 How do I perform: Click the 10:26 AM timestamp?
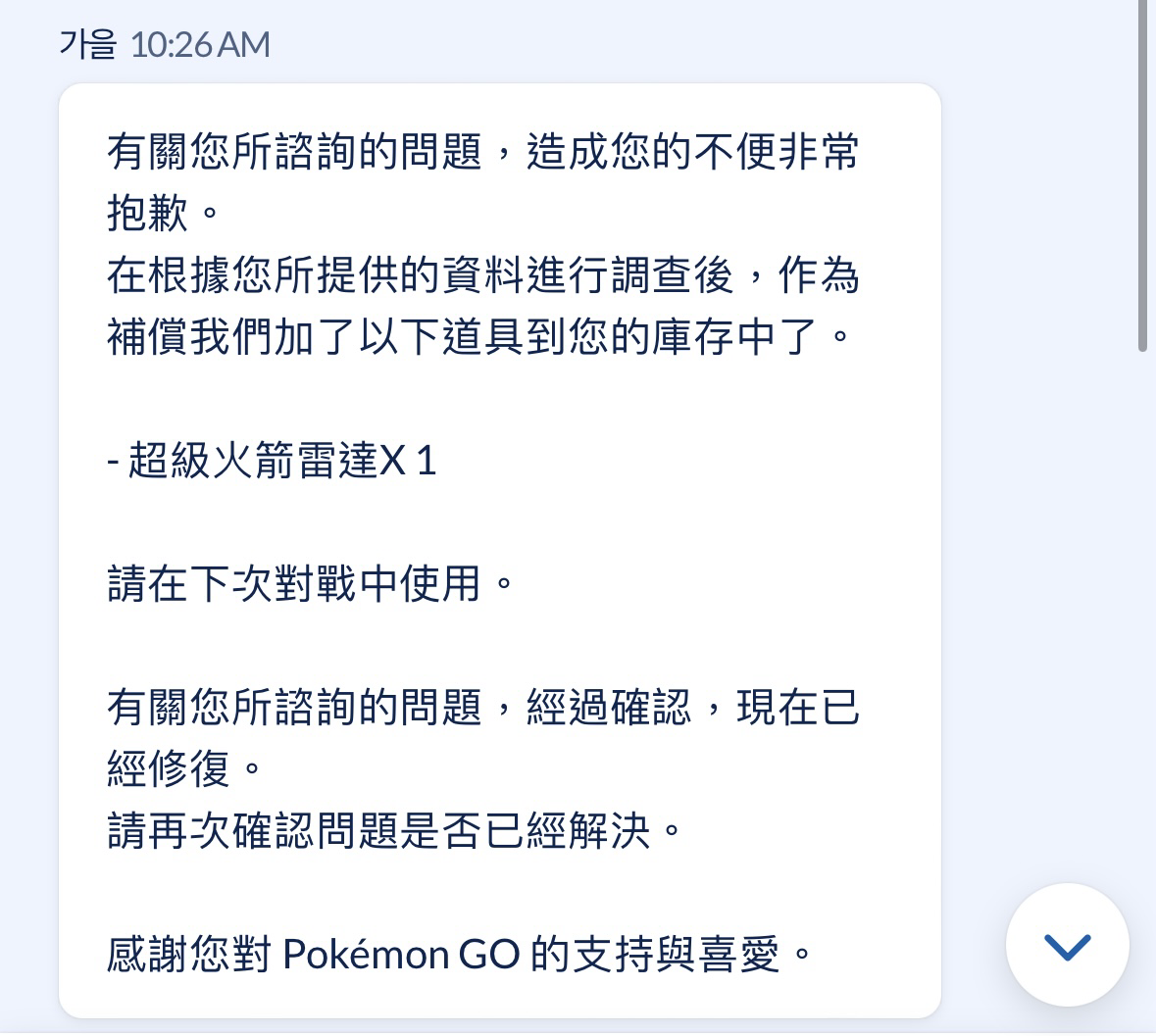pyautogui.click(x=201, y=45)
